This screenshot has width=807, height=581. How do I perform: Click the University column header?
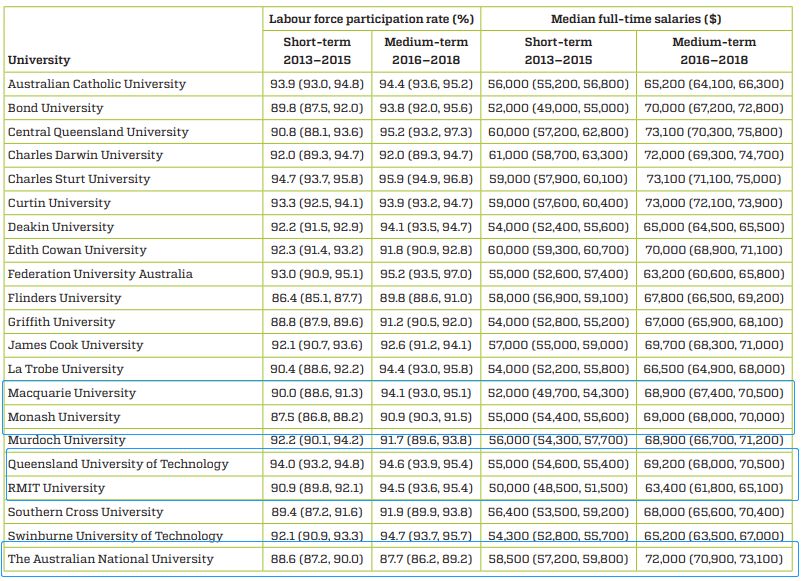pos(39,60)
